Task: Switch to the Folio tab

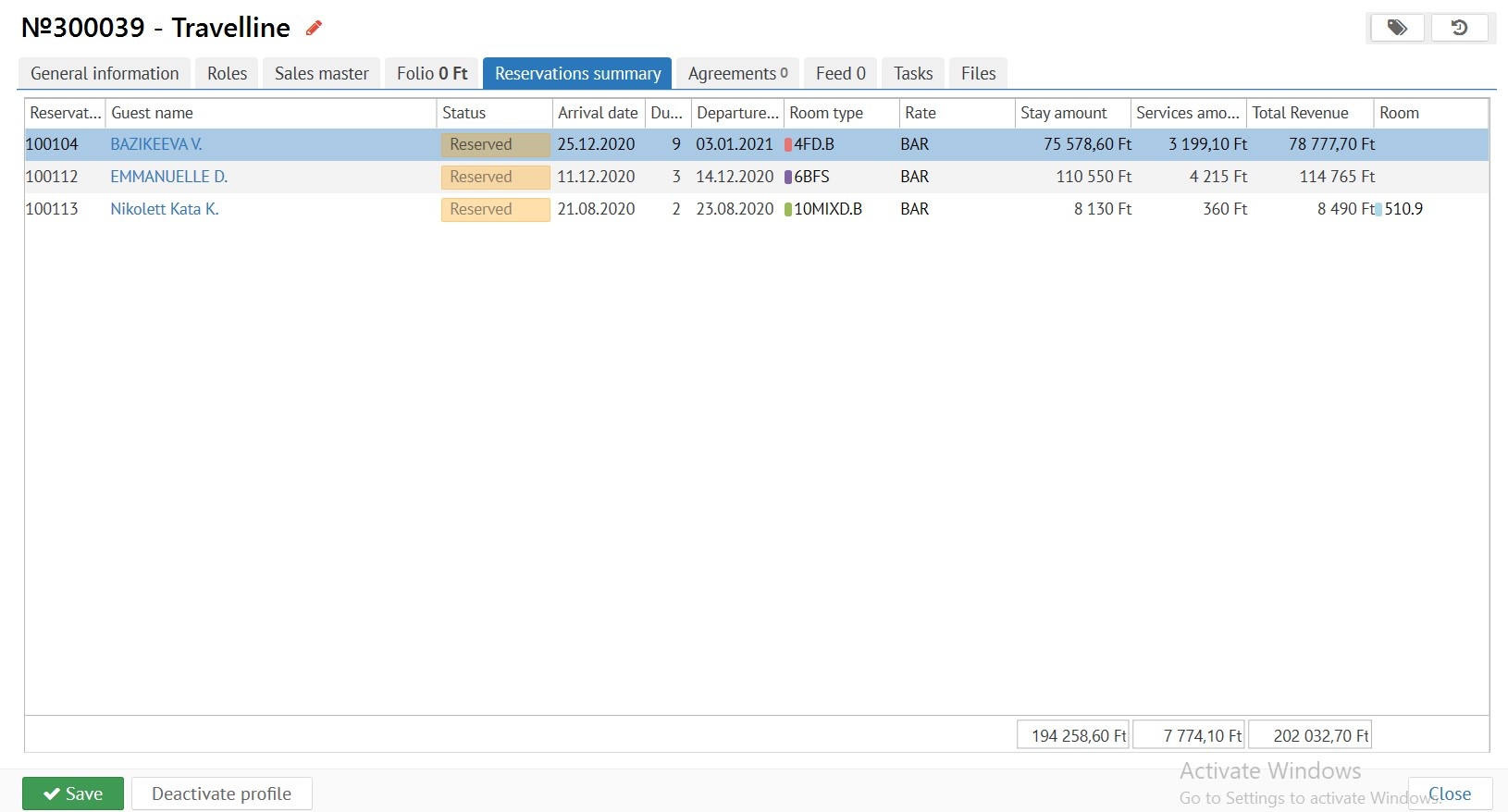Action: 432,74
